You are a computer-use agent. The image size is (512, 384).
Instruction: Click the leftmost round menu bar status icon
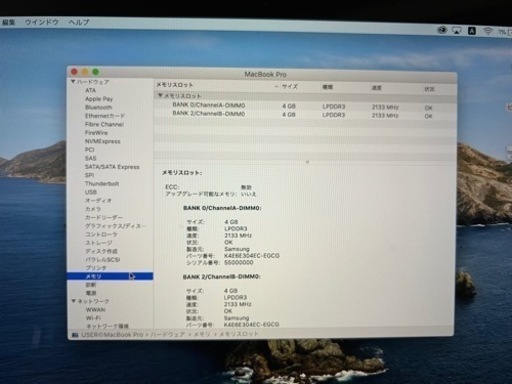tap(442, 30)
